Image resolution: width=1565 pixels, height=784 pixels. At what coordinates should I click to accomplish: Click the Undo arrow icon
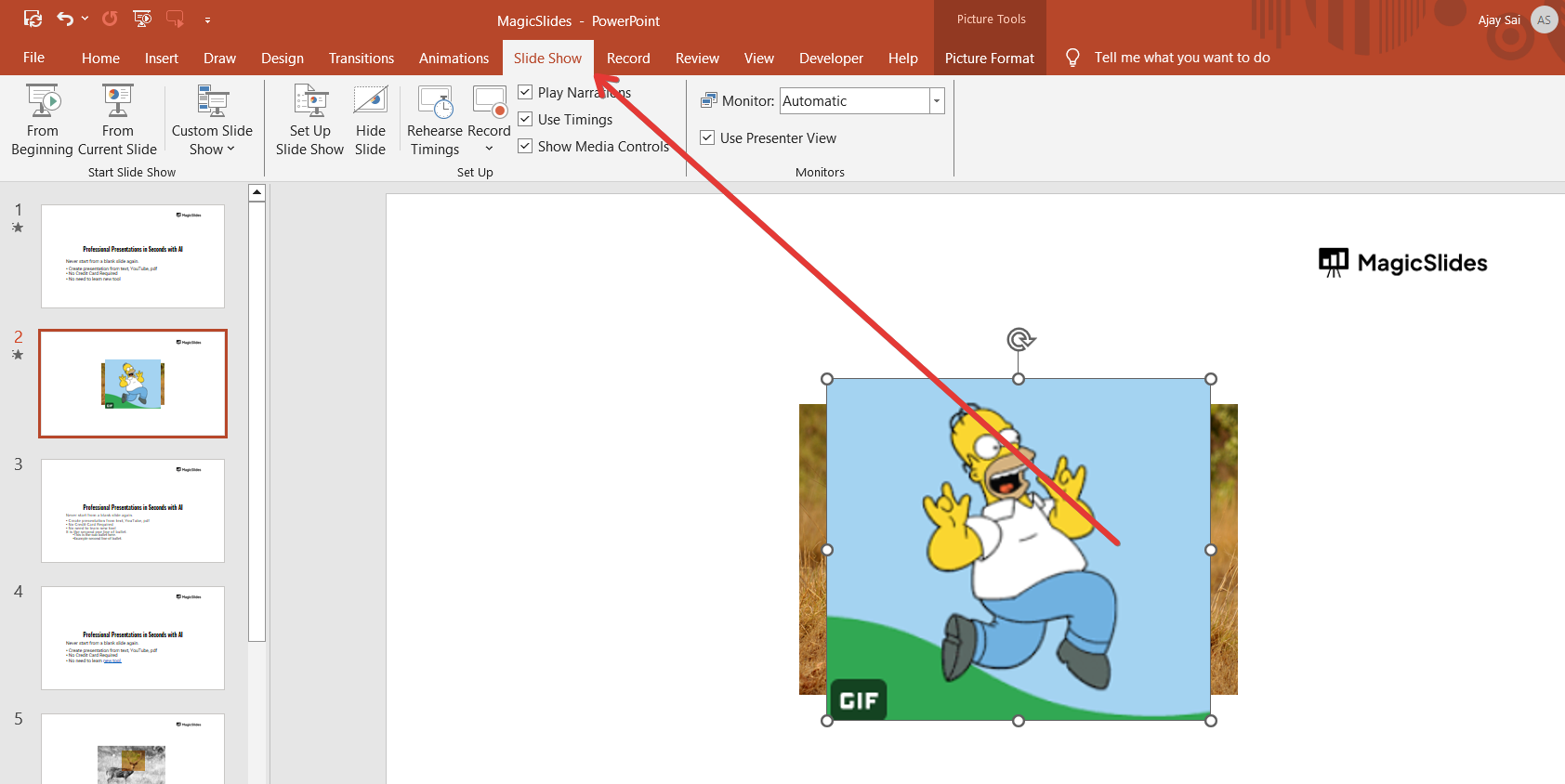tap(64, 19)
